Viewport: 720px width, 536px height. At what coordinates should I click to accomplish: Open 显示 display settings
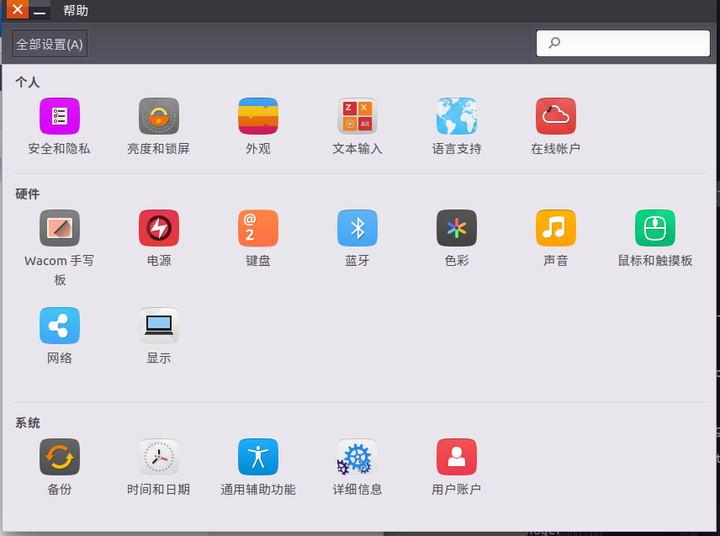point(159,326)
